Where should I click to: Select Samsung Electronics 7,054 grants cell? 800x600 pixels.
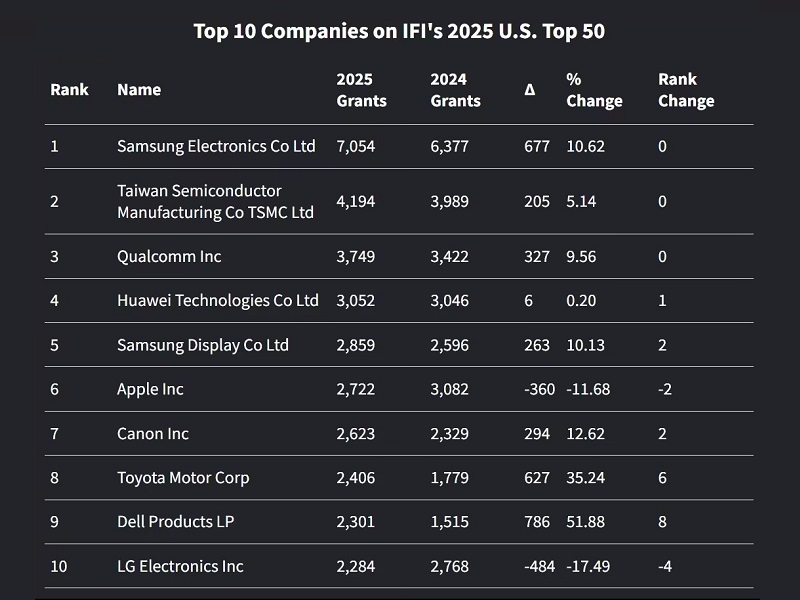pos(355,146)
